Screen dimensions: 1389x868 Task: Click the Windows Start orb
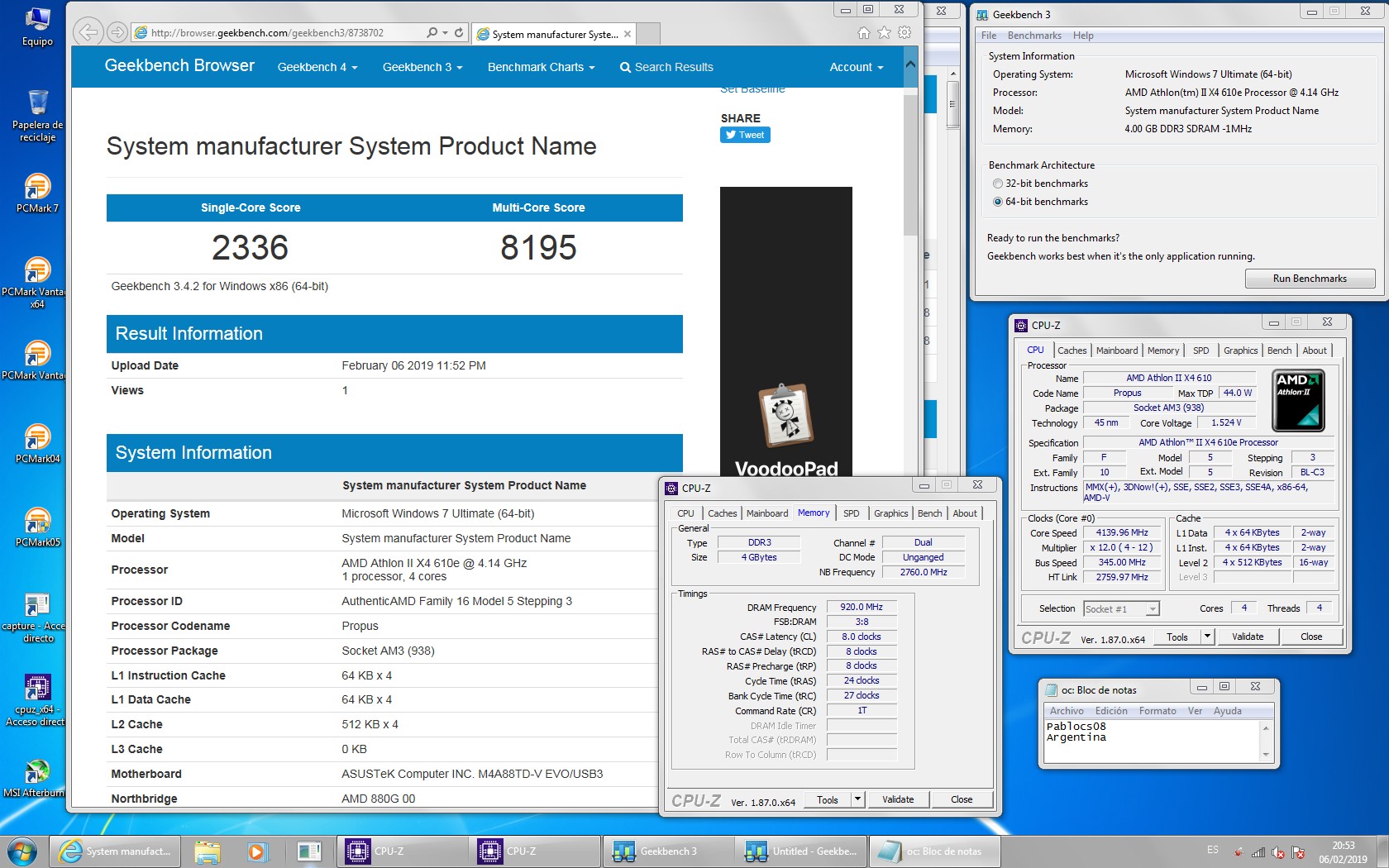coord(22,851)
